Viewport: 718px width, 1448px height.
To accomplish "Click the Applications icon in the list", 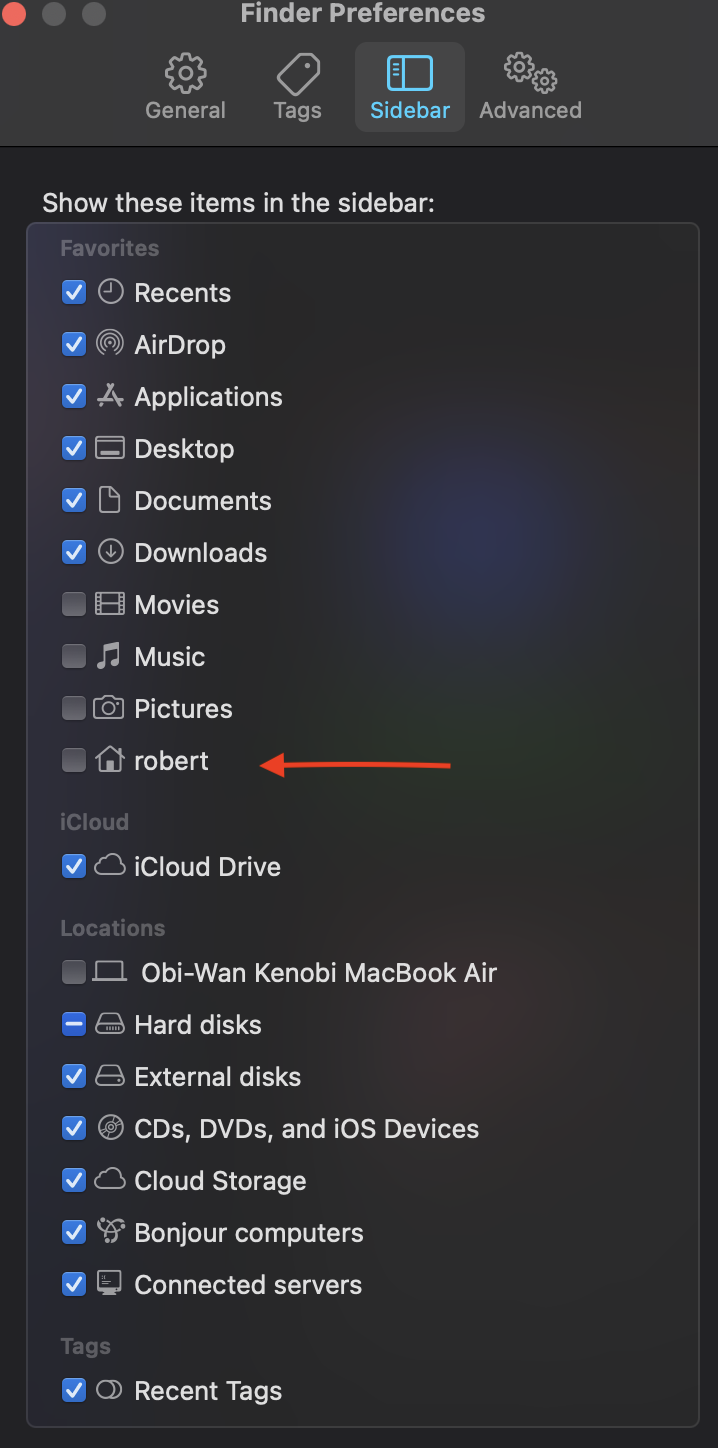I will [109, 396].
